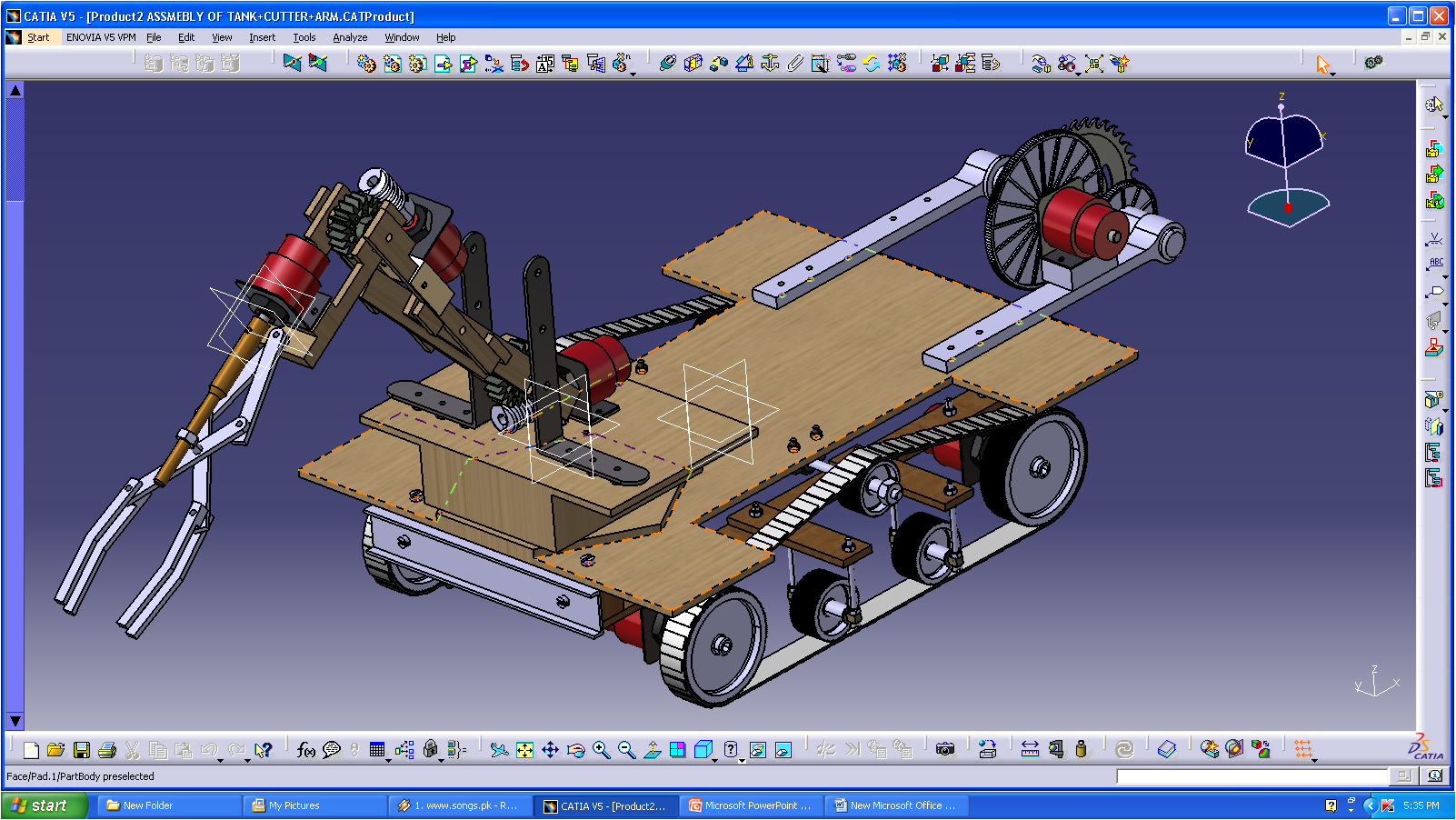Select the Pan tool
The image size is (1456, 820).
[x=550, y=750]
